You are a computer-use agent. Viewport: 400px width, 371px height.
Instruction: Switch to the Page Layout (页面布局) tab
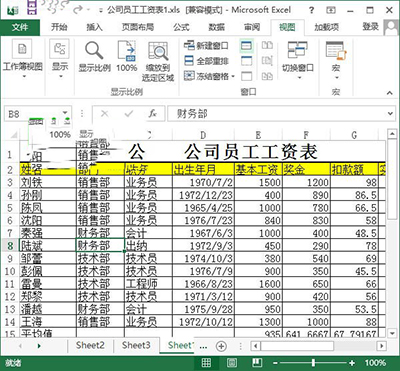[x=138, y=27]
